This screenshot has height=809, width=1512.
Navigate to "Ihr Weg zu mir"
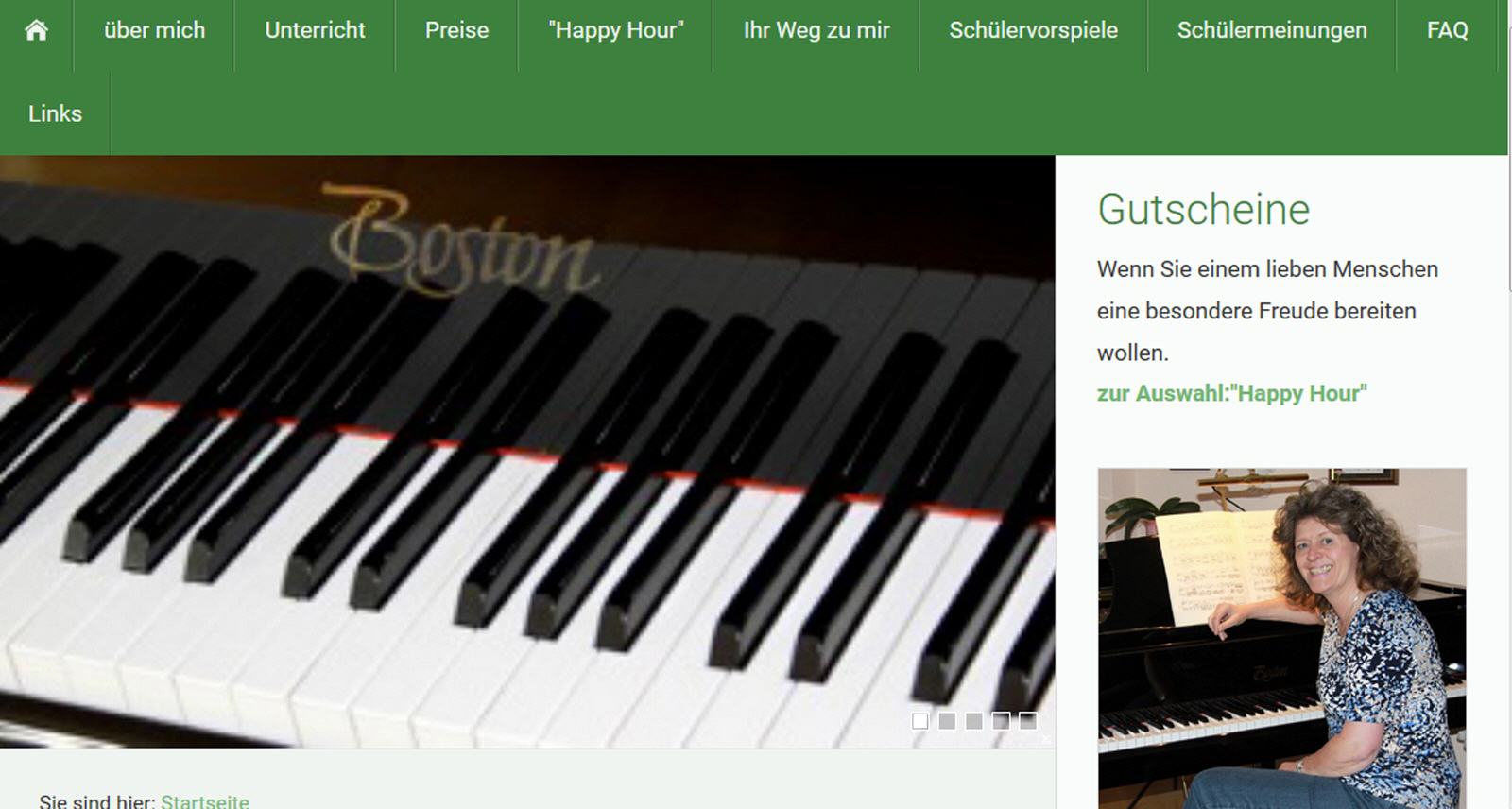(x=816, y=30)
